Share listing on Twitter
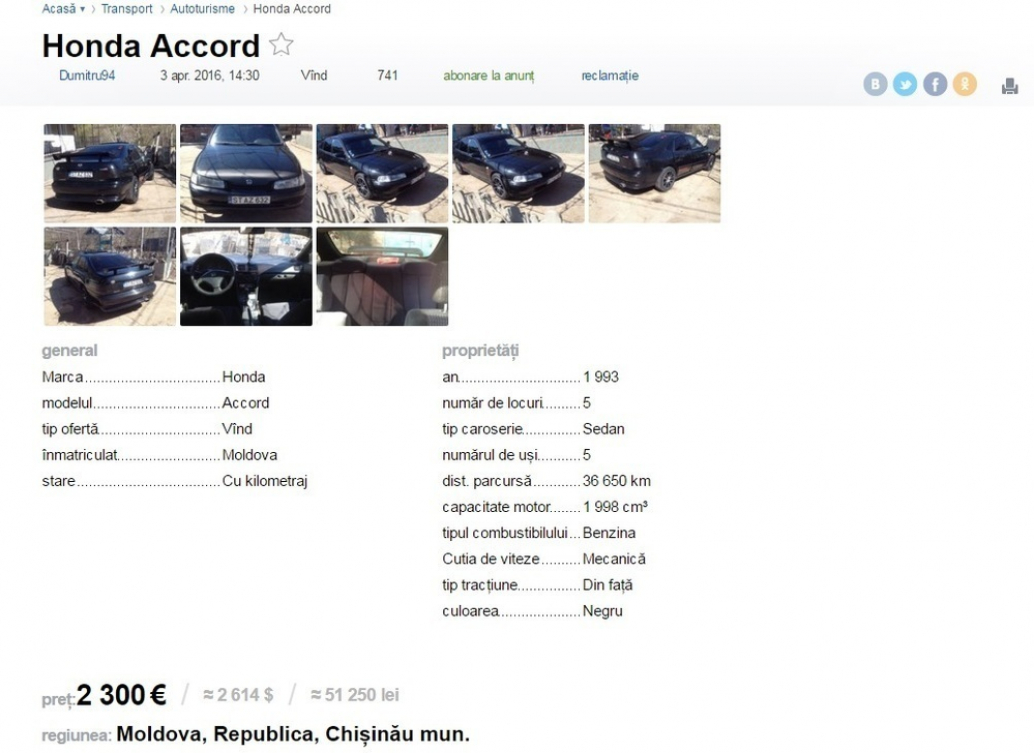1034x753 pixels. click(x=905, y=84)
